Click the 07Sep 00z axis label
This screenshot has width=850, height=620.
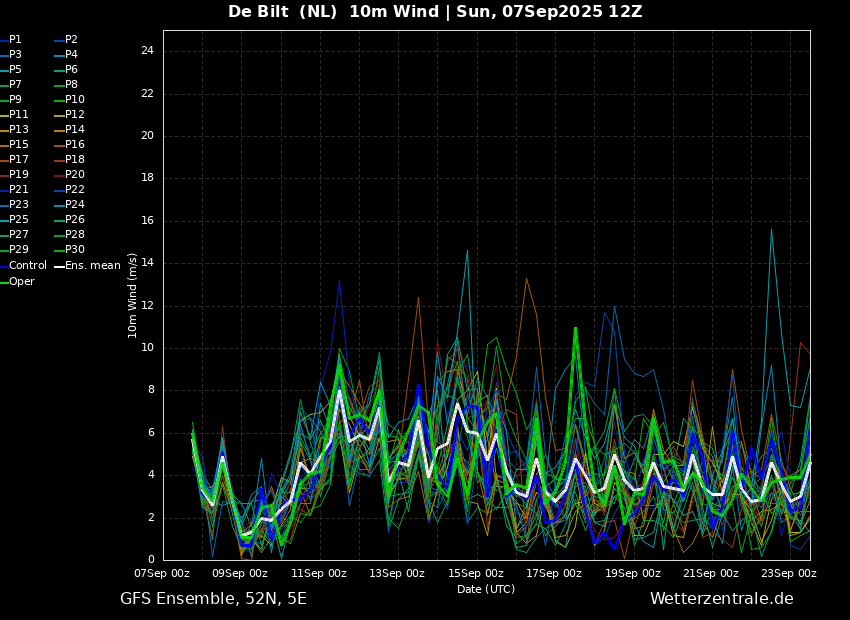[x=162, y=573]
